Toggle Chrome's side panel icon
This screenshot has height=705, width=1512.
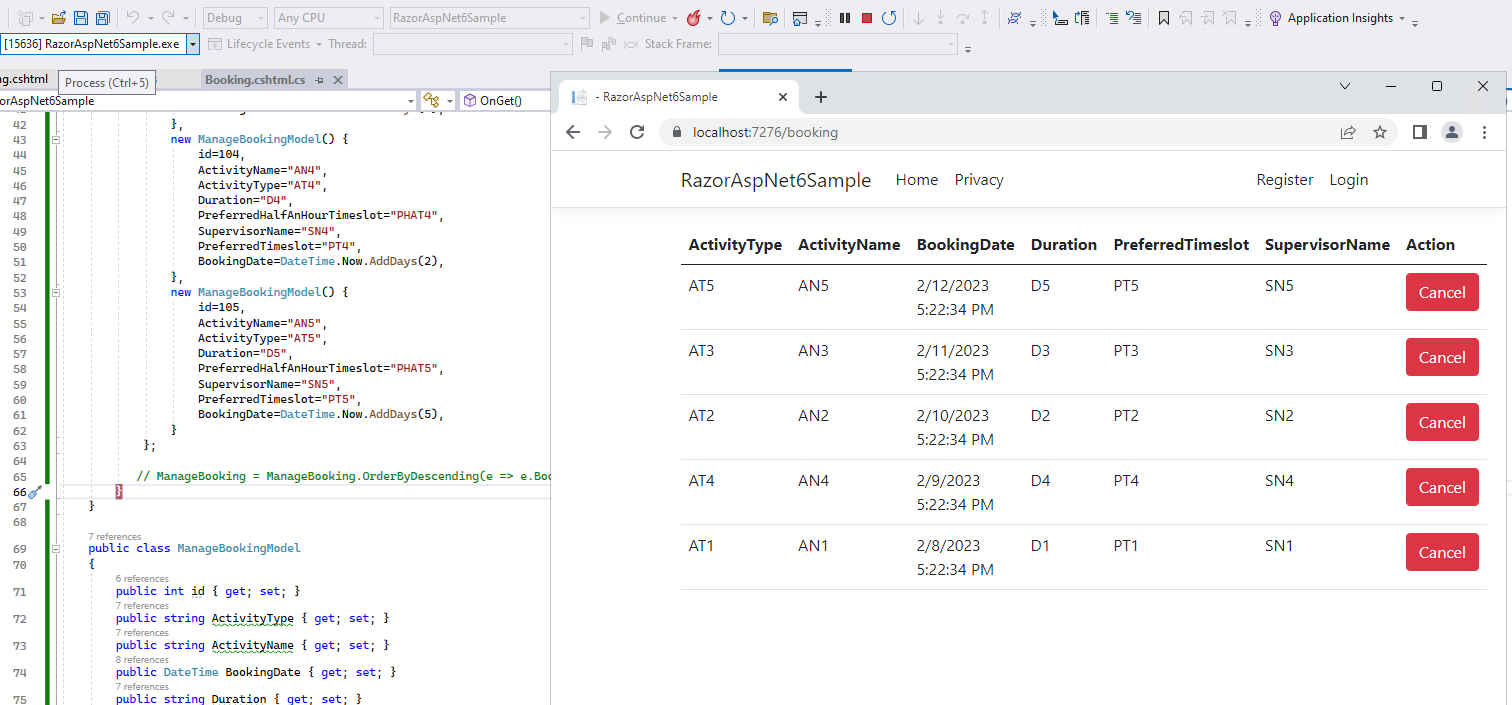(1419, 132)
